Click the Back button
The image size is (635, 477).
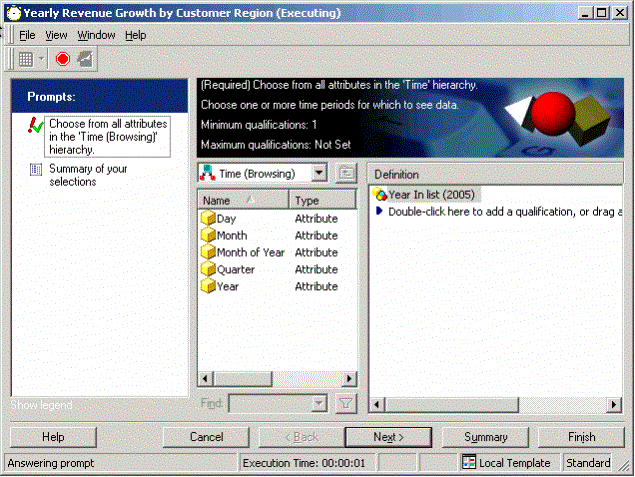(302, 437)
